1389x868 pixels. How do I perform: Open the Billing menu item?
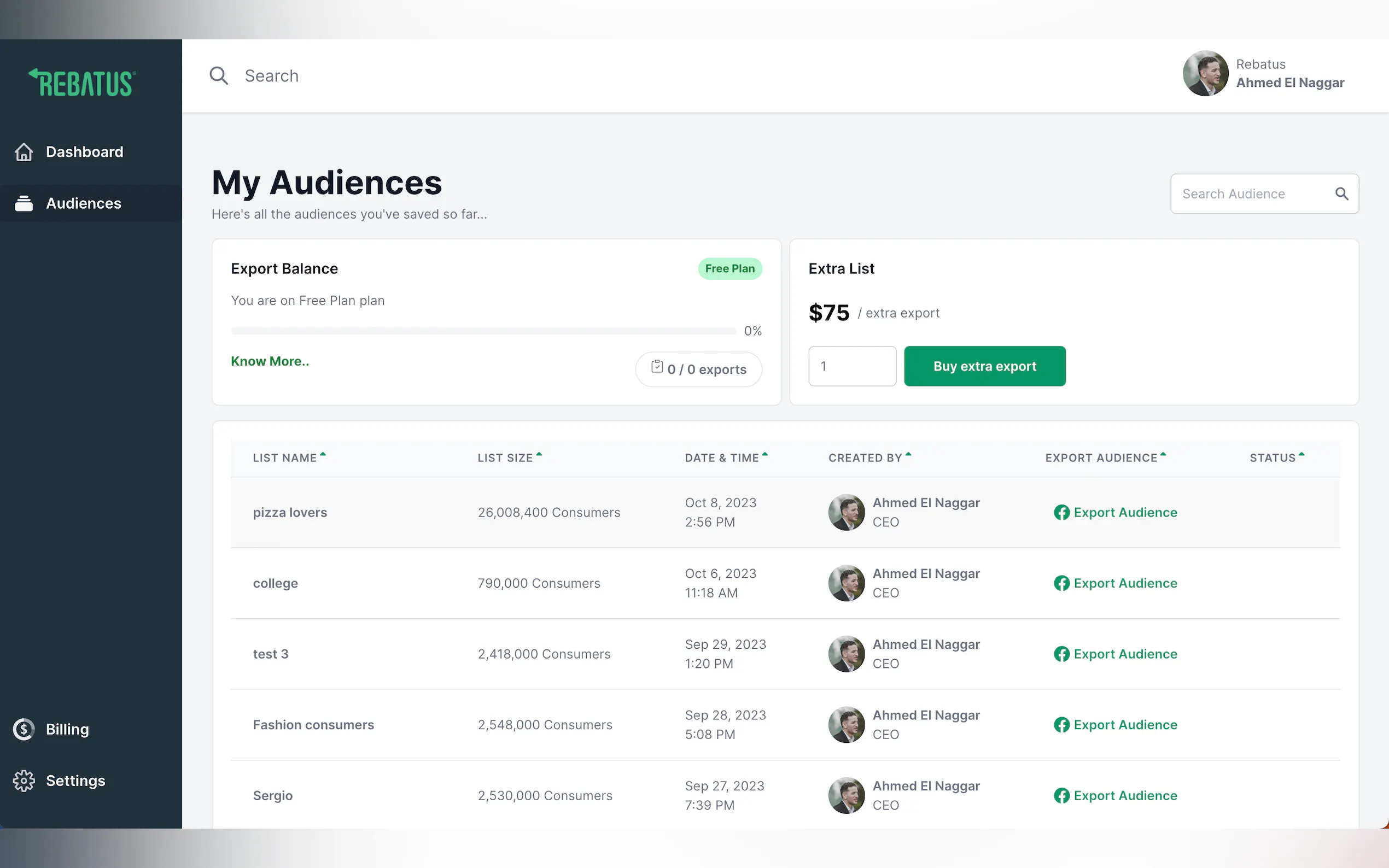point(67,729)
